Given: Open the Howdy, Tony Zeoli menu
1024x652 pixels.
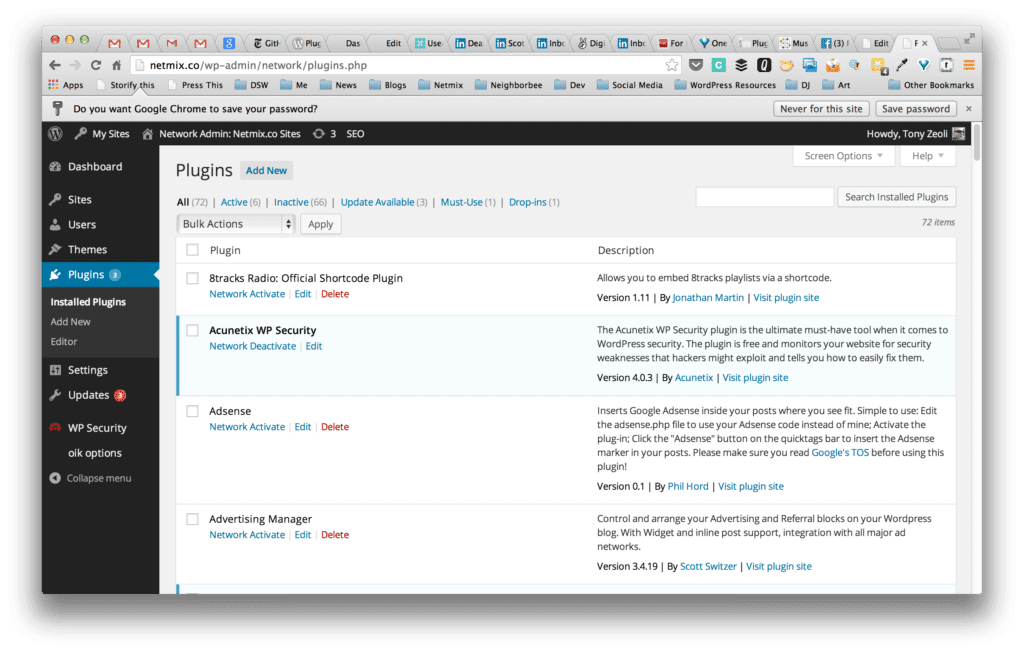Looking at the screenshot, I should tap(915, 133).
